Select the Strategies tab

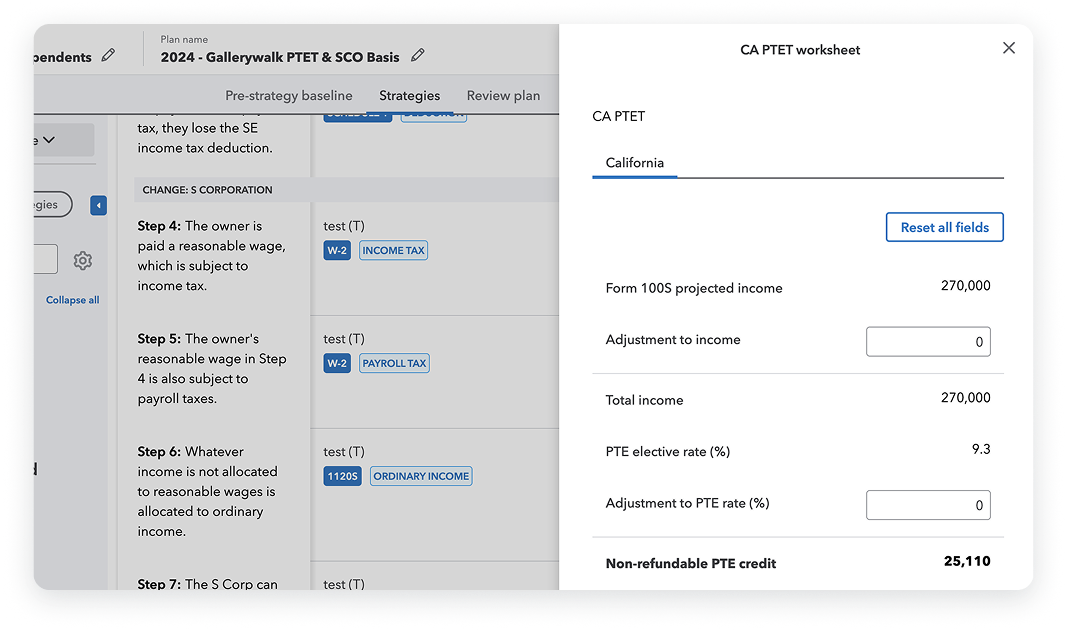point(410,96)
